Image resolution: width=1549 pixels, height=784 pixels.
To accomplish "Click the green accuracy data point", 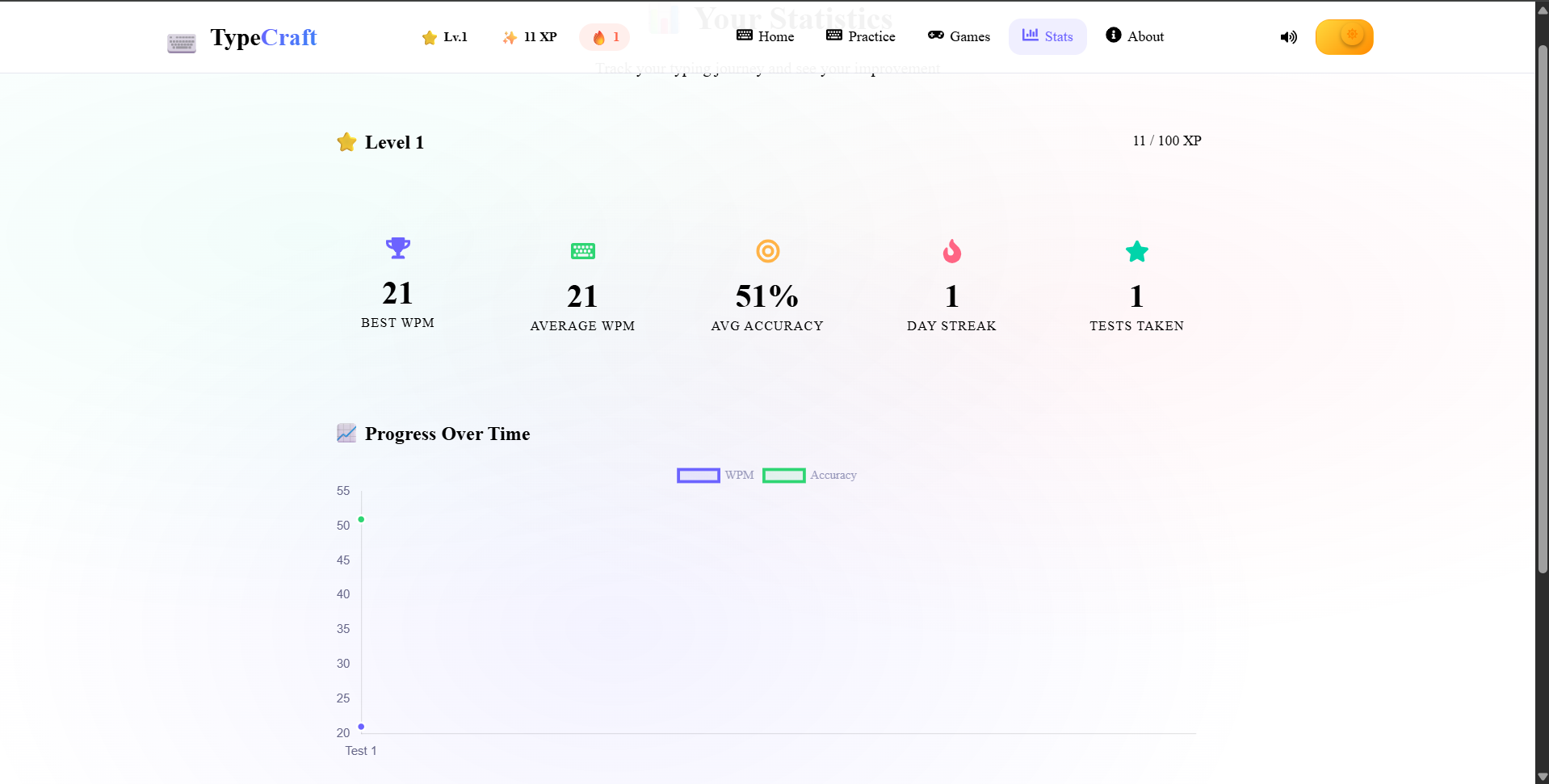I will coord(361,519).
